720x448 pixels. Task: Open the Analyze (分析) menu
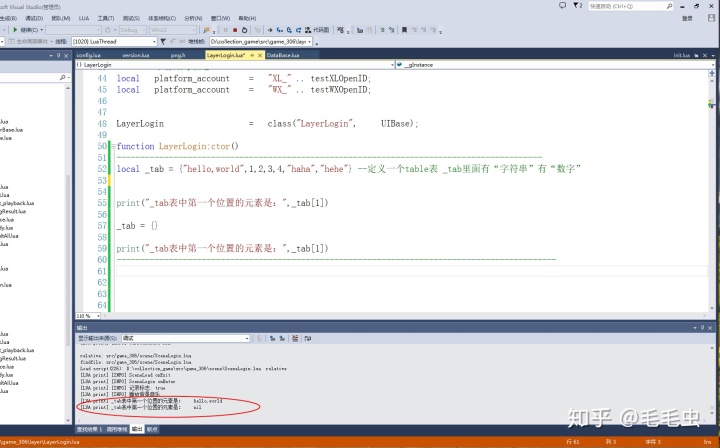[x=193, y=18]
